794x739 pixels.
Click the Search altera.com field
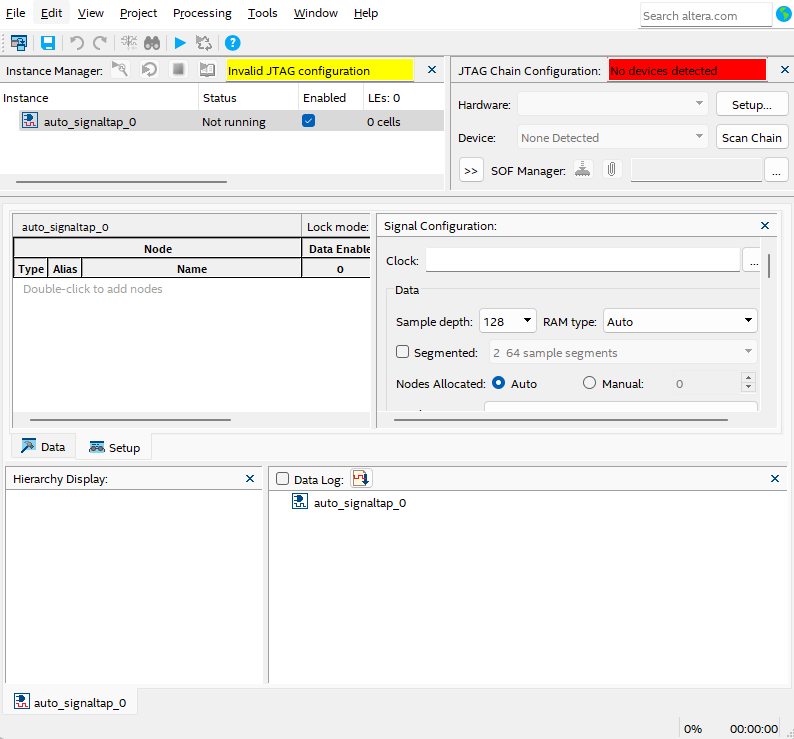point(706,15)
